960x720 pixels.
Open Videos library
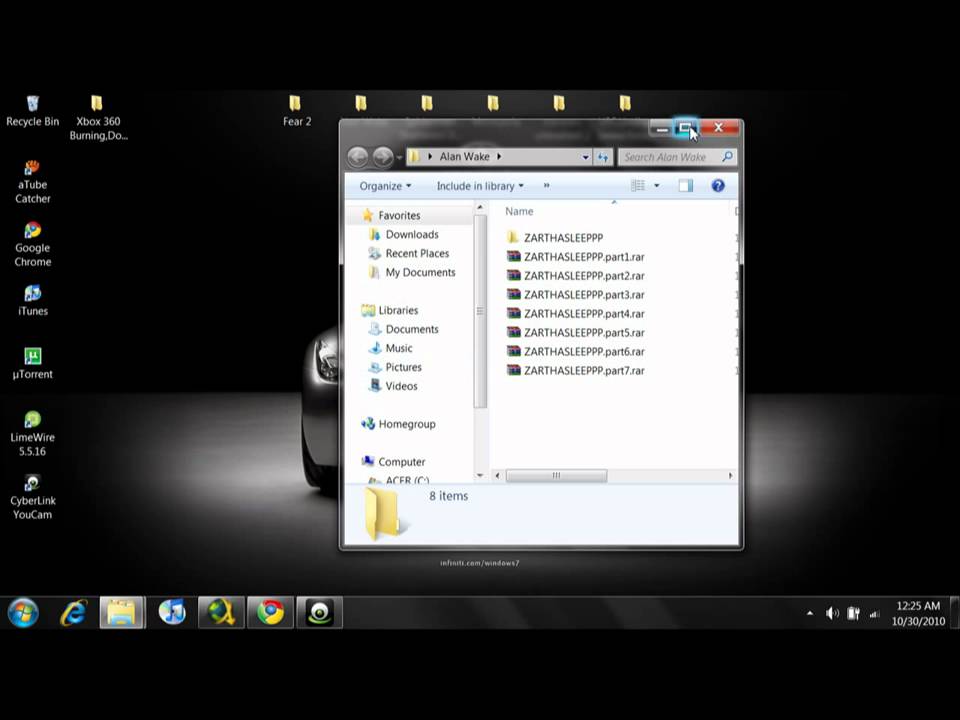point(401,386)
